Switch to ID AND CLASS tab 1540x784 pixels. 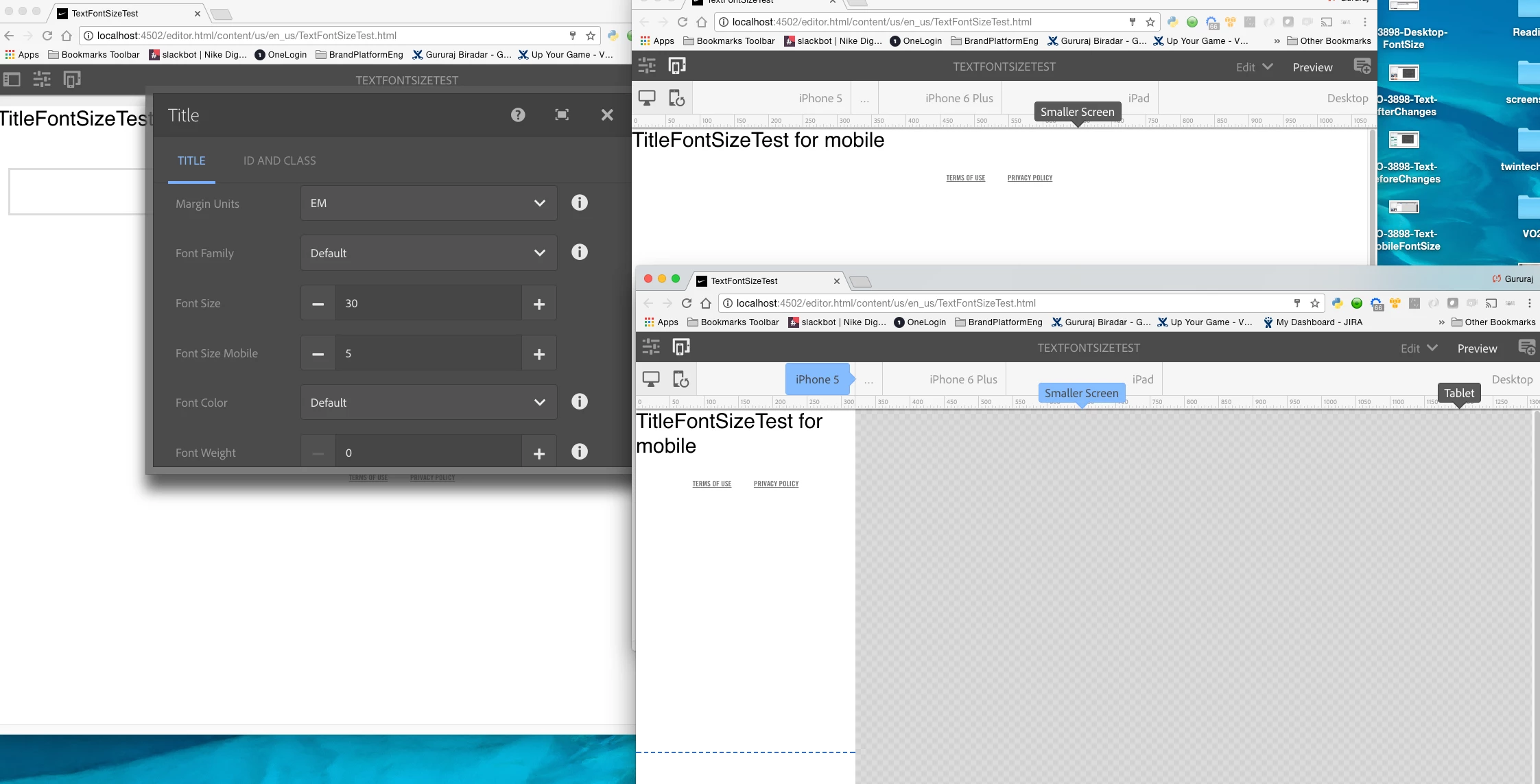click(x=279, y=161)
